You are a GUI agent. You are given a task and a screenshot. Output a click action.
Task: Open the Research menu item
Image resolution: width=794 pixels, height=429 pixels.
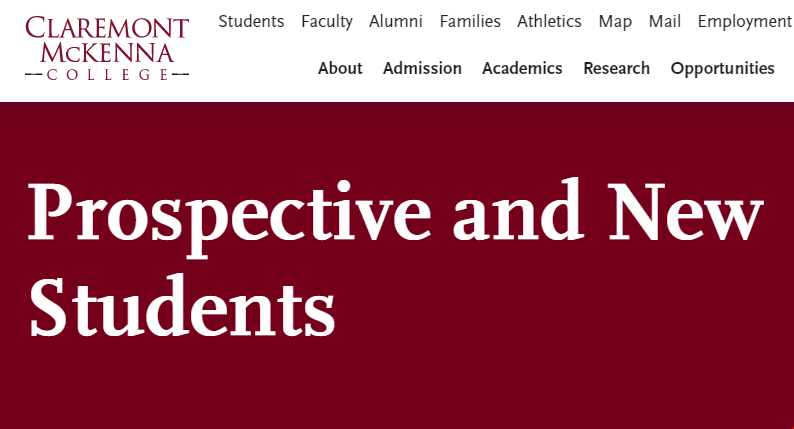(616, 68)
